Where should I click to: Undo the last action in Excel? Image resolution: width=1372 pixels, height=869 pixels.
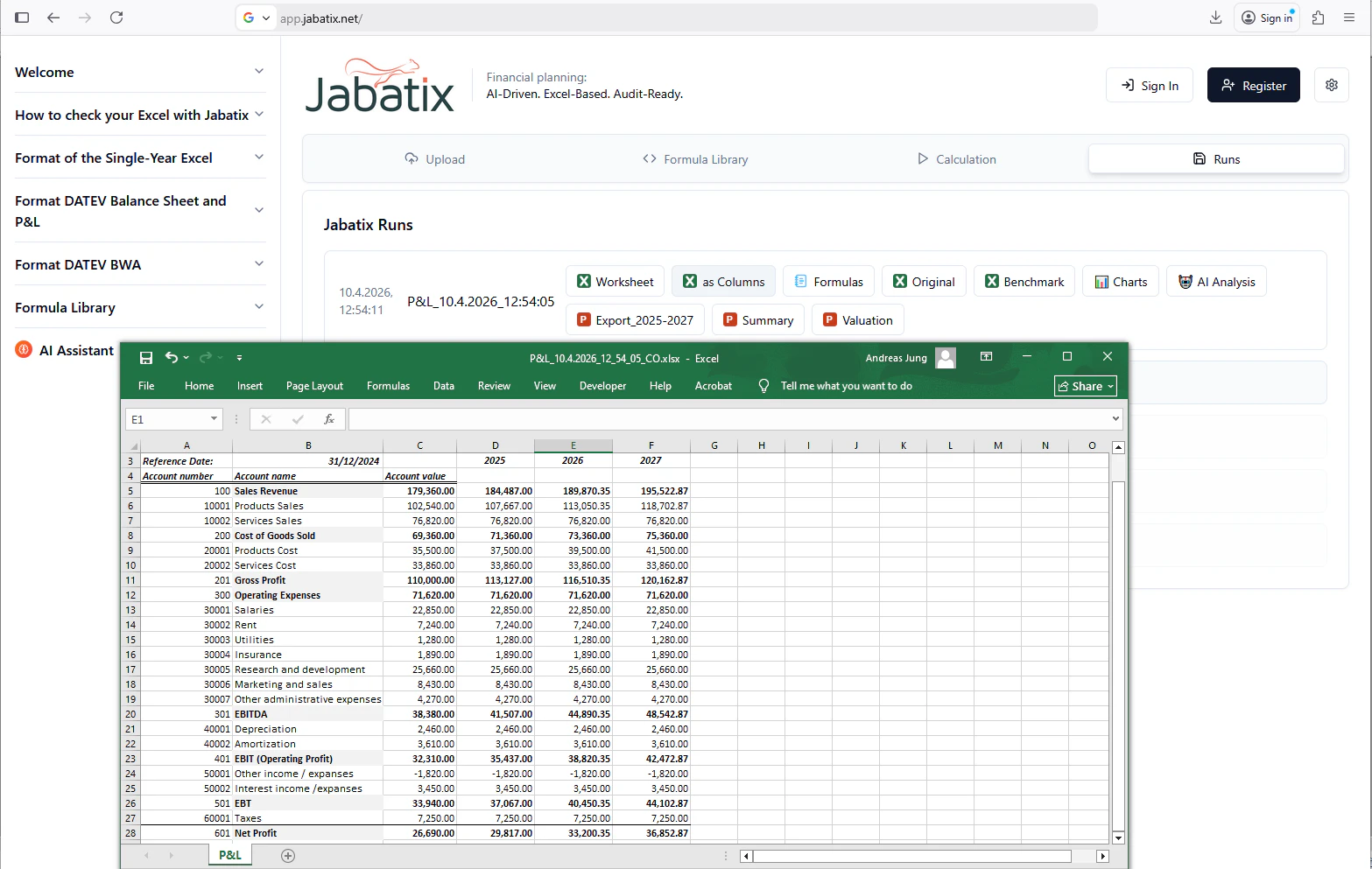pos(172,358)
